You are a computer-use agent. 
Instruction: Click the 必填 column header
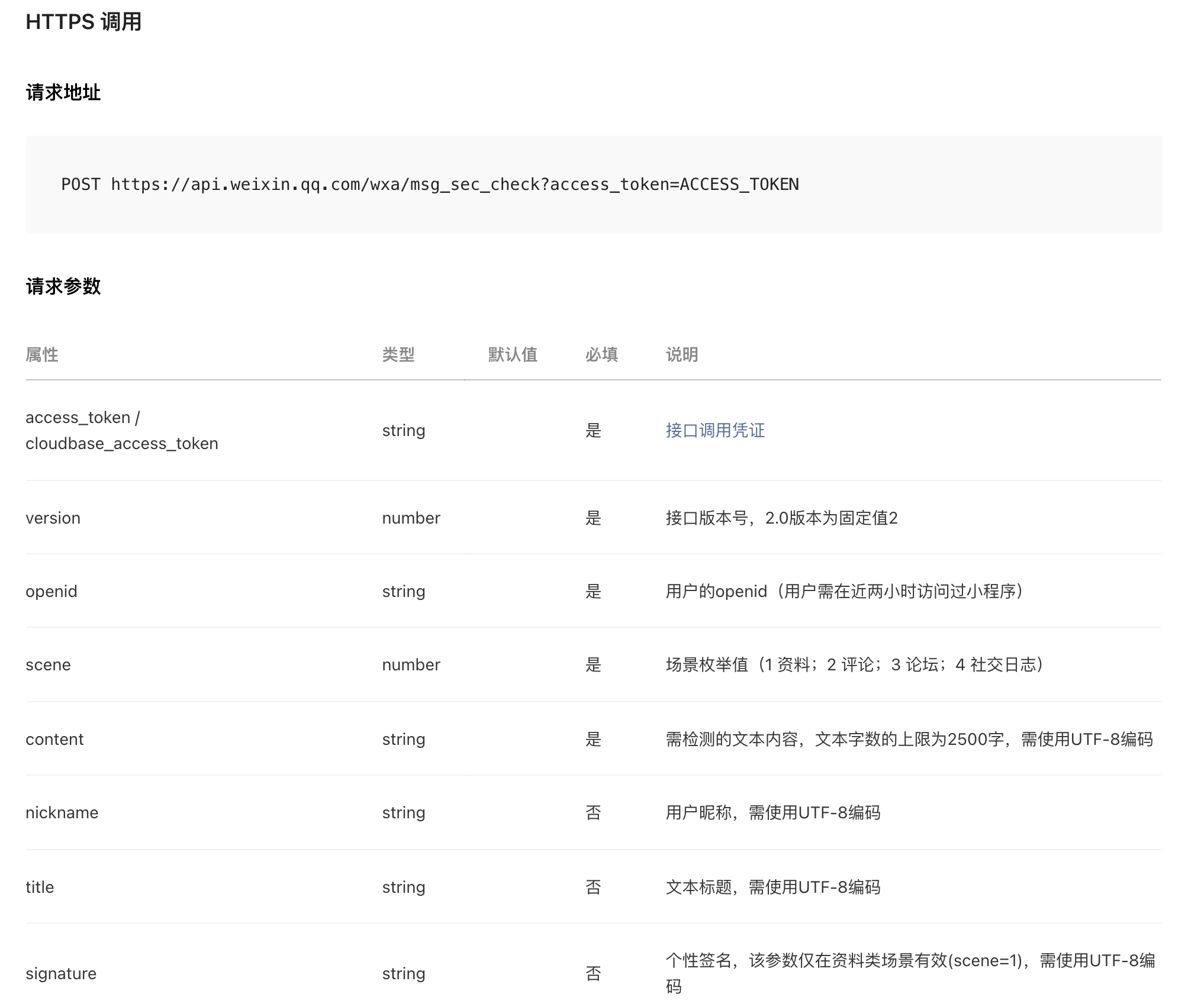601,354
